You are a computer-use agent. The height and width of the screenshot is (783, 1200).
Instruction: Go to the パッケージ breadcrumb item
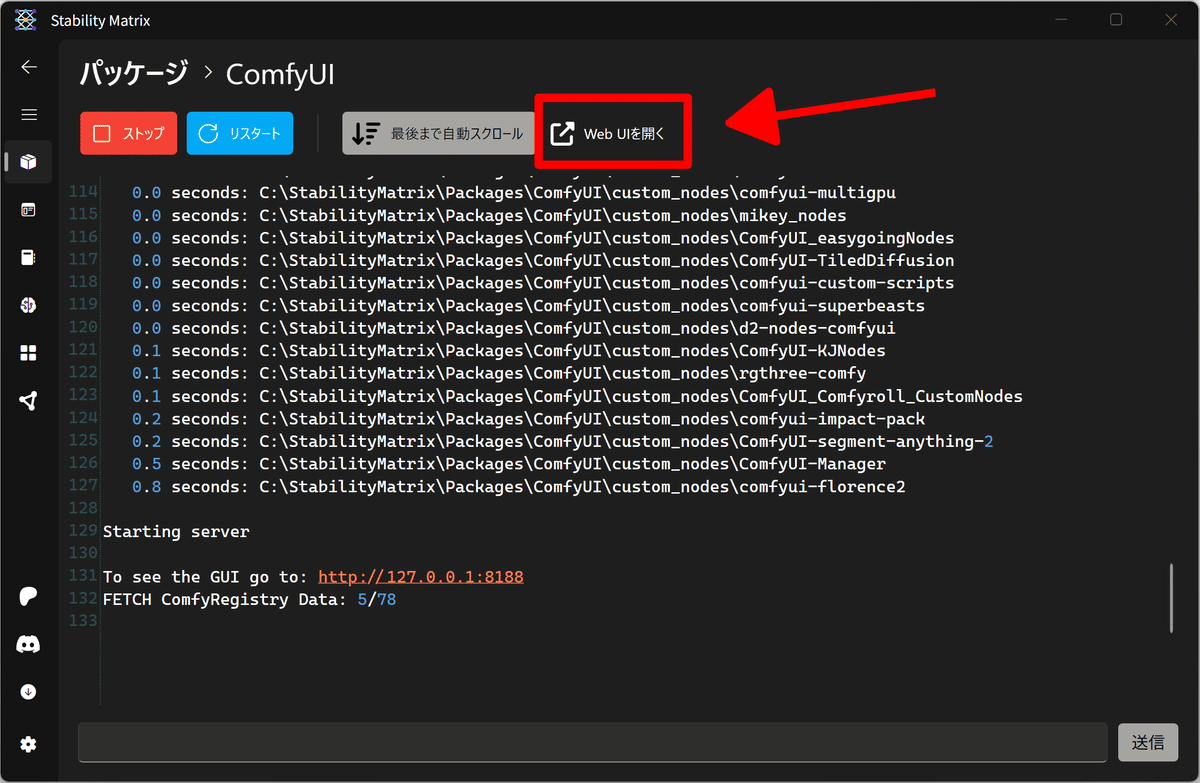pos(131,74)
